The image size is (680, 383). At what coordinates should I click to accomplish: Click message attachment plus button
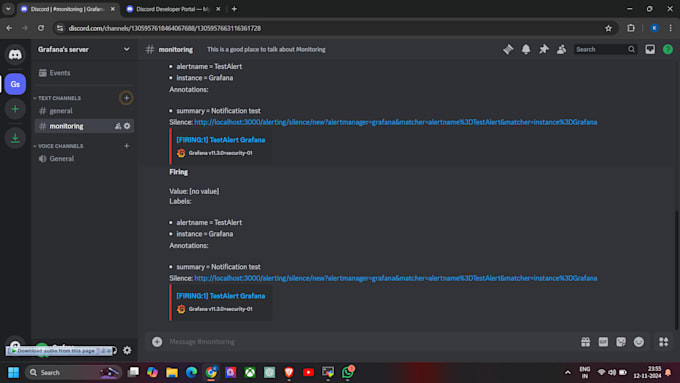pos(157,342)
